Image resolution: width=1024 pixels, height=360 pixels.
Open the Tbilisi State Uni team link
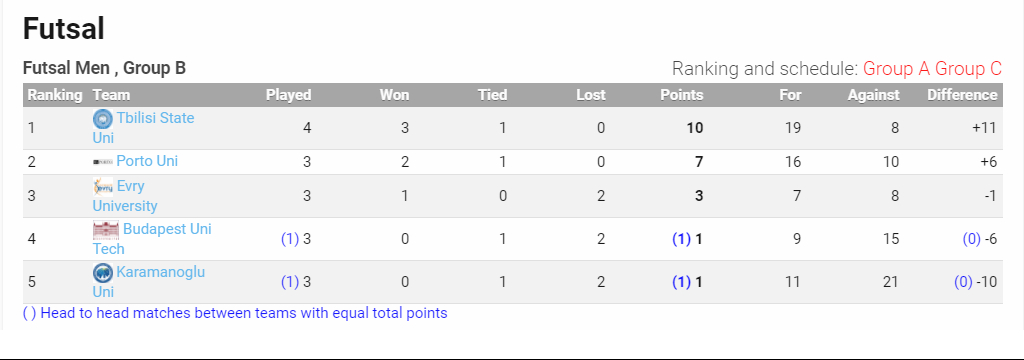click(x=144, y=128)
